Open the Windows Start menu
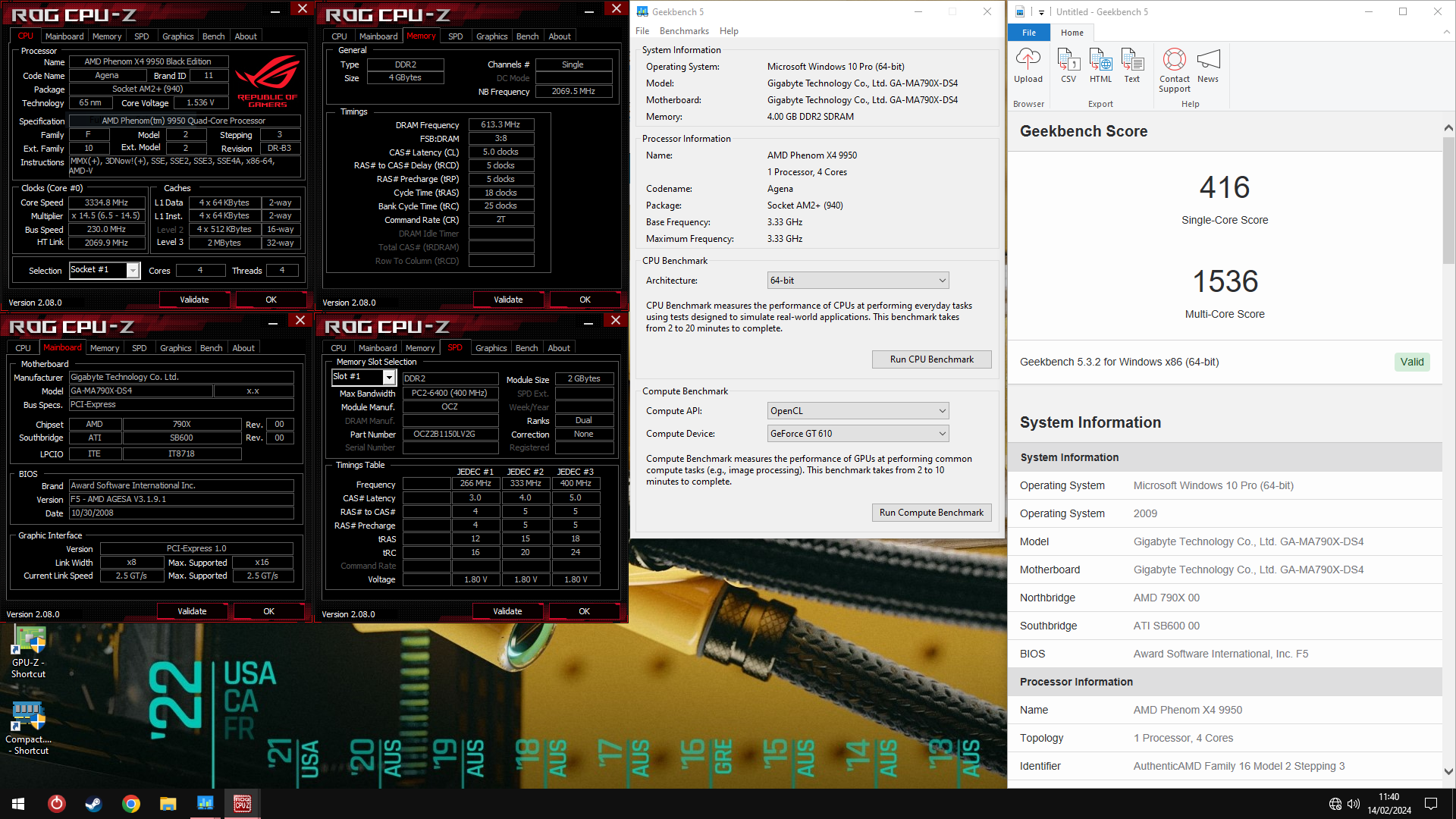1456x819 pixels. pyautogui.click(x=18, y=804)
